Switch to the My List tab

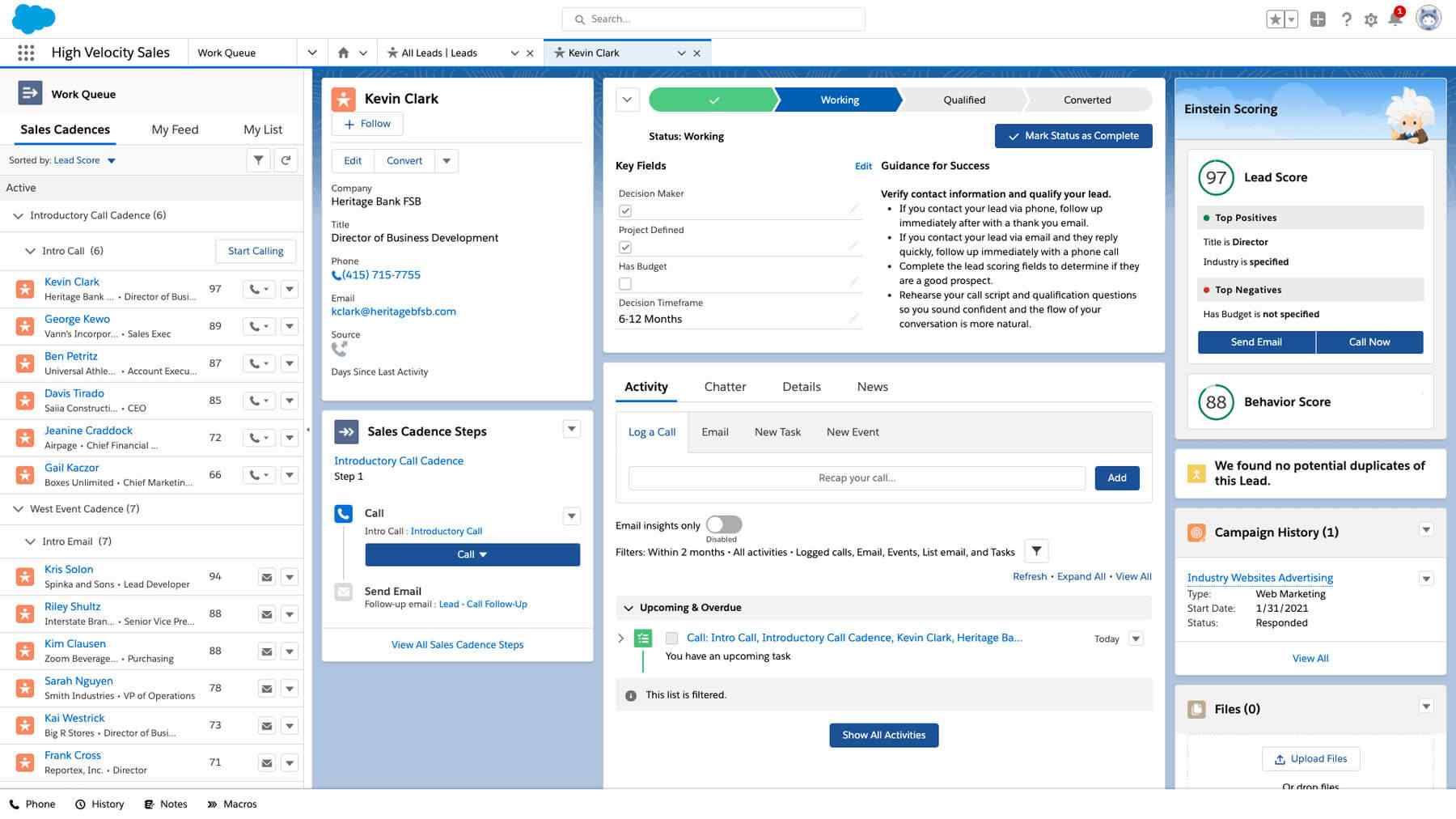pyautogui.click(x=263, y=129)
